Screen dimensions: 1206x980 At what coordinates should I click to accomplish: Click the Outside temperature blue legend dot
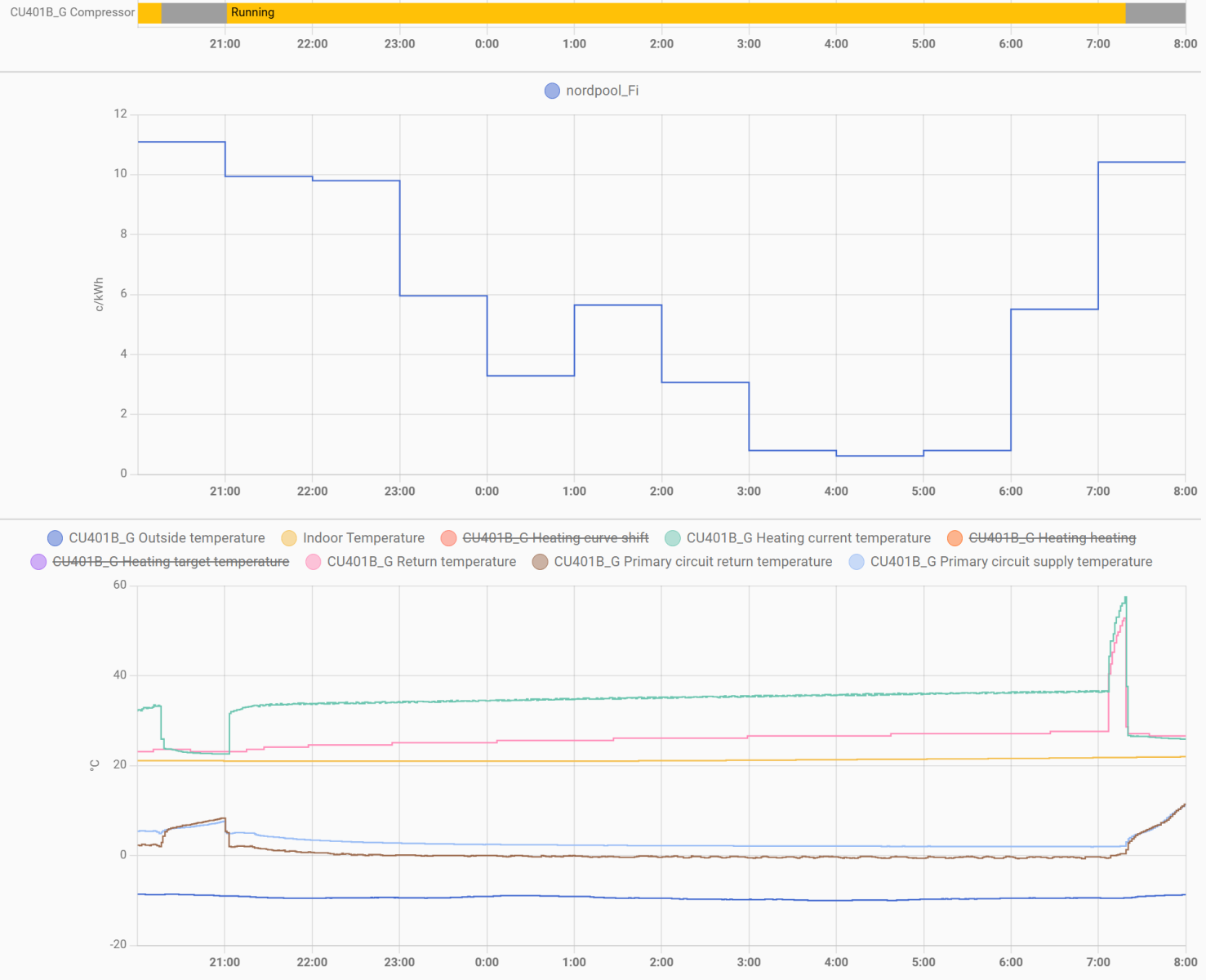[55, 538]
